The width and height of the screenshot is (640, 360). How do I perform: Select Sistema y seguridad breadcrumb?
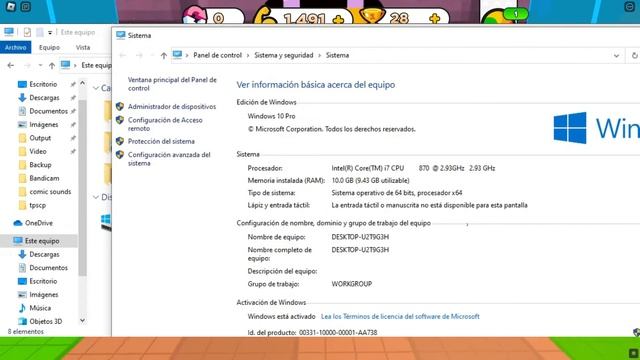tap(284, 55)
